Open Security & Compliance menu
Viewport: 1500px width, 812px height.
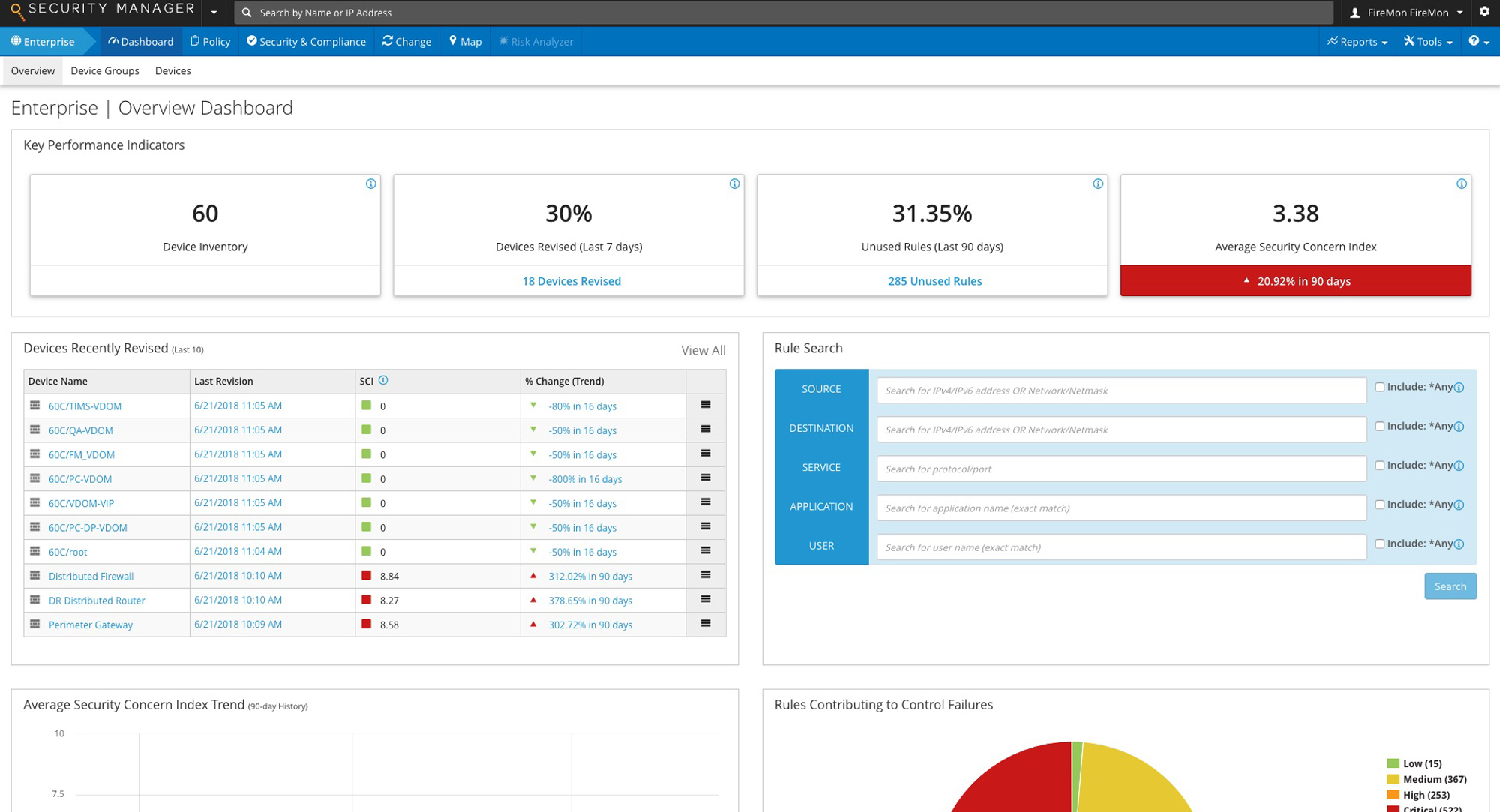point(306,42)
